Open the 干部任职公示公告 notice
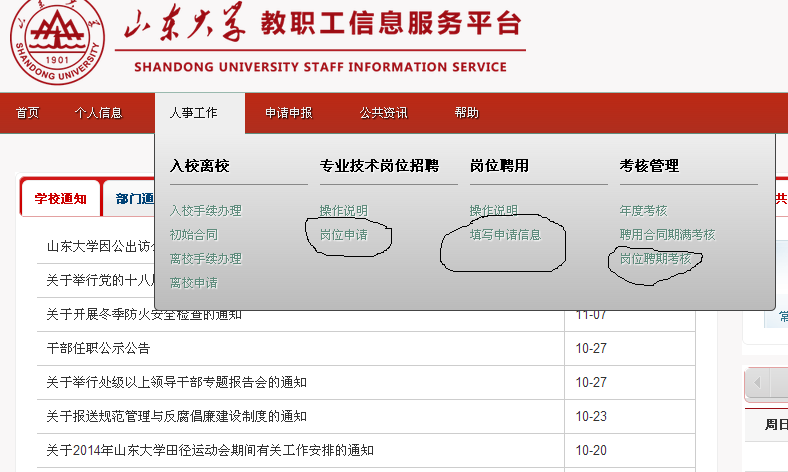This screenshot has width=788, height=472. pos(98,348)
